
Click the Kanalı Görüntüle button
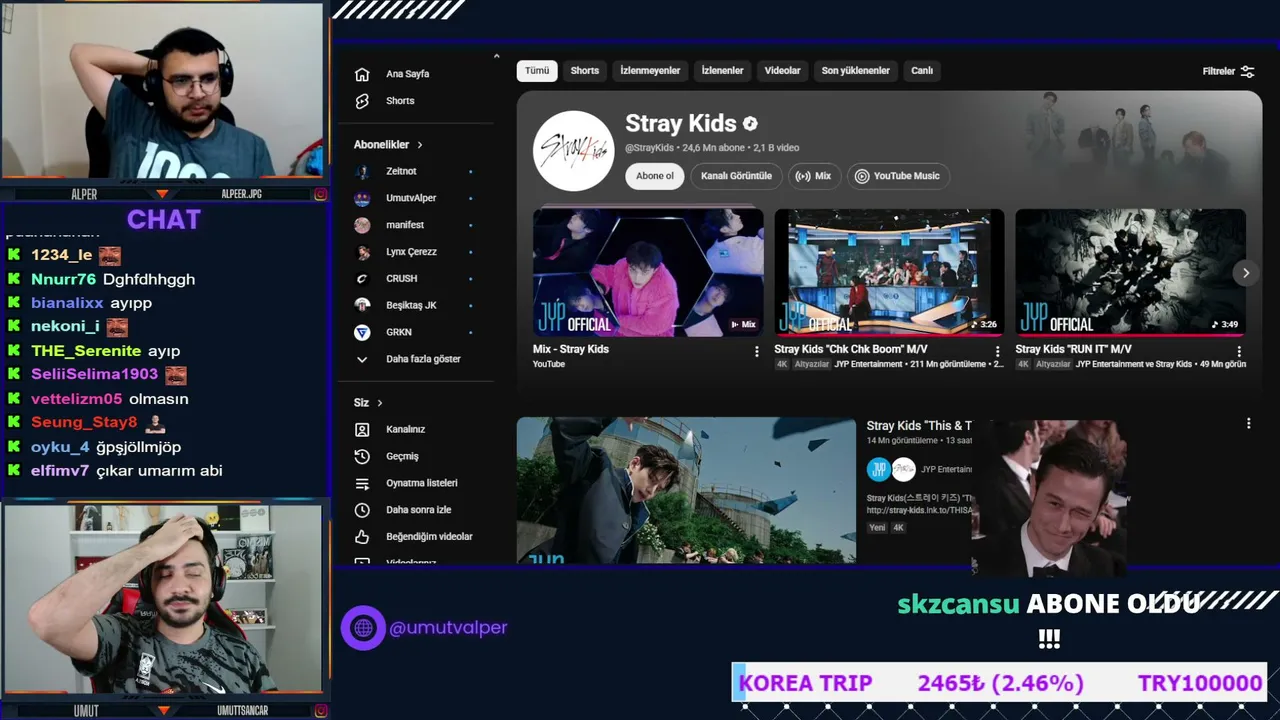(736, 176)
